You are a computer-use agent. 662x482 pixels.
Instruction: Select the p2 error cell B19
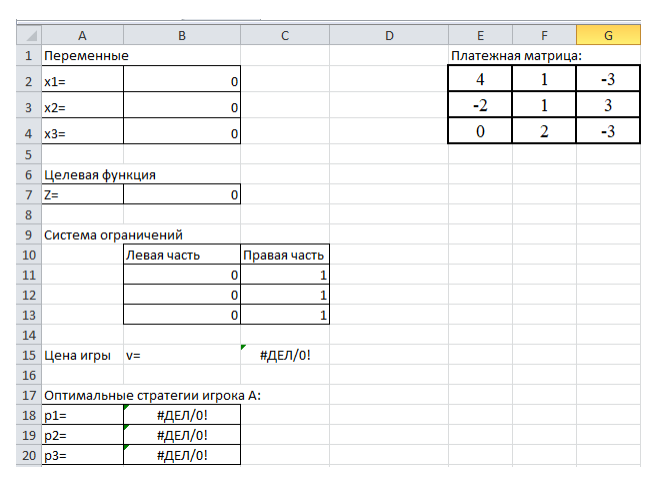[x=182, y=435]
